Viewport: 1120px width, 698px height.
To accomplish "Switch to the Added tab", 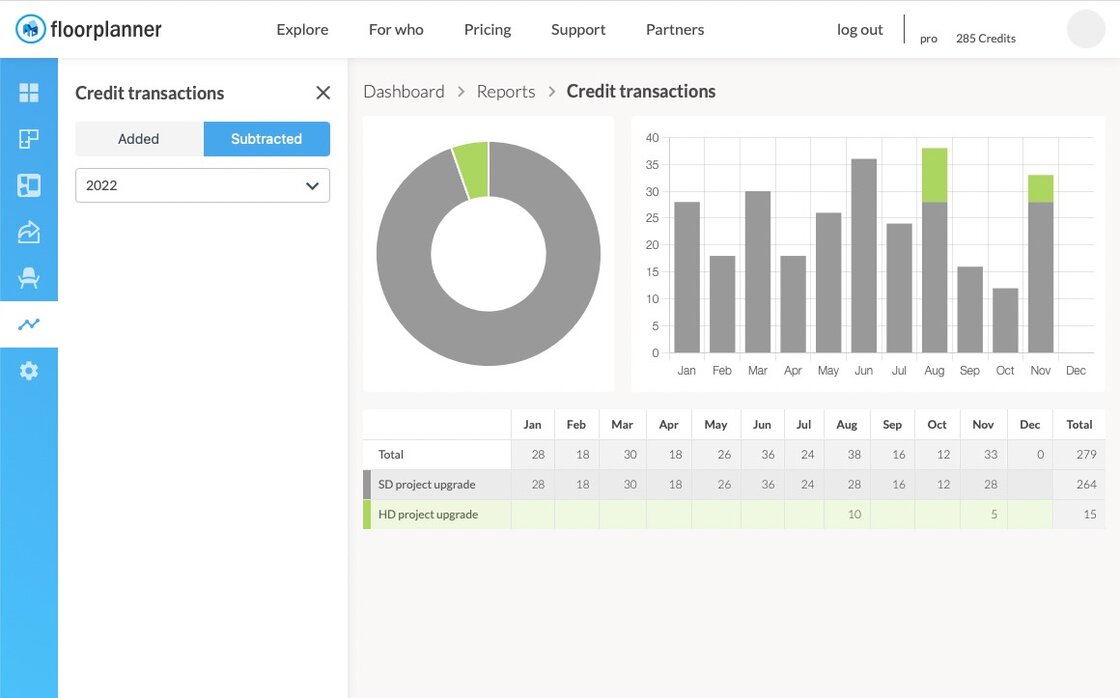I will 139,139.
